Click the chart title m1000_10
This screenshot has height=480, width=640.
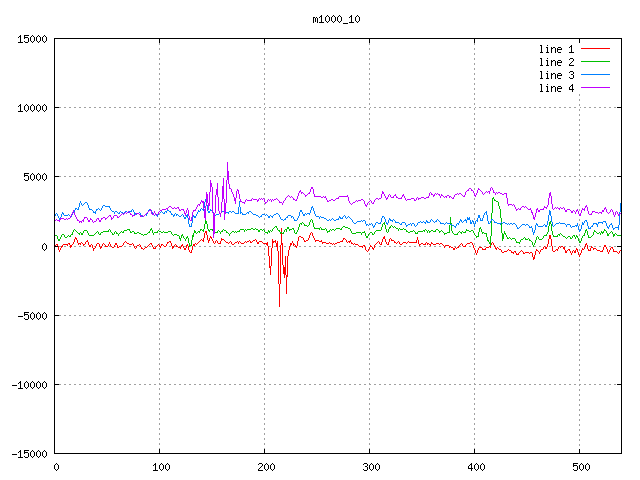pyautogui.click(x=335, y=19)
